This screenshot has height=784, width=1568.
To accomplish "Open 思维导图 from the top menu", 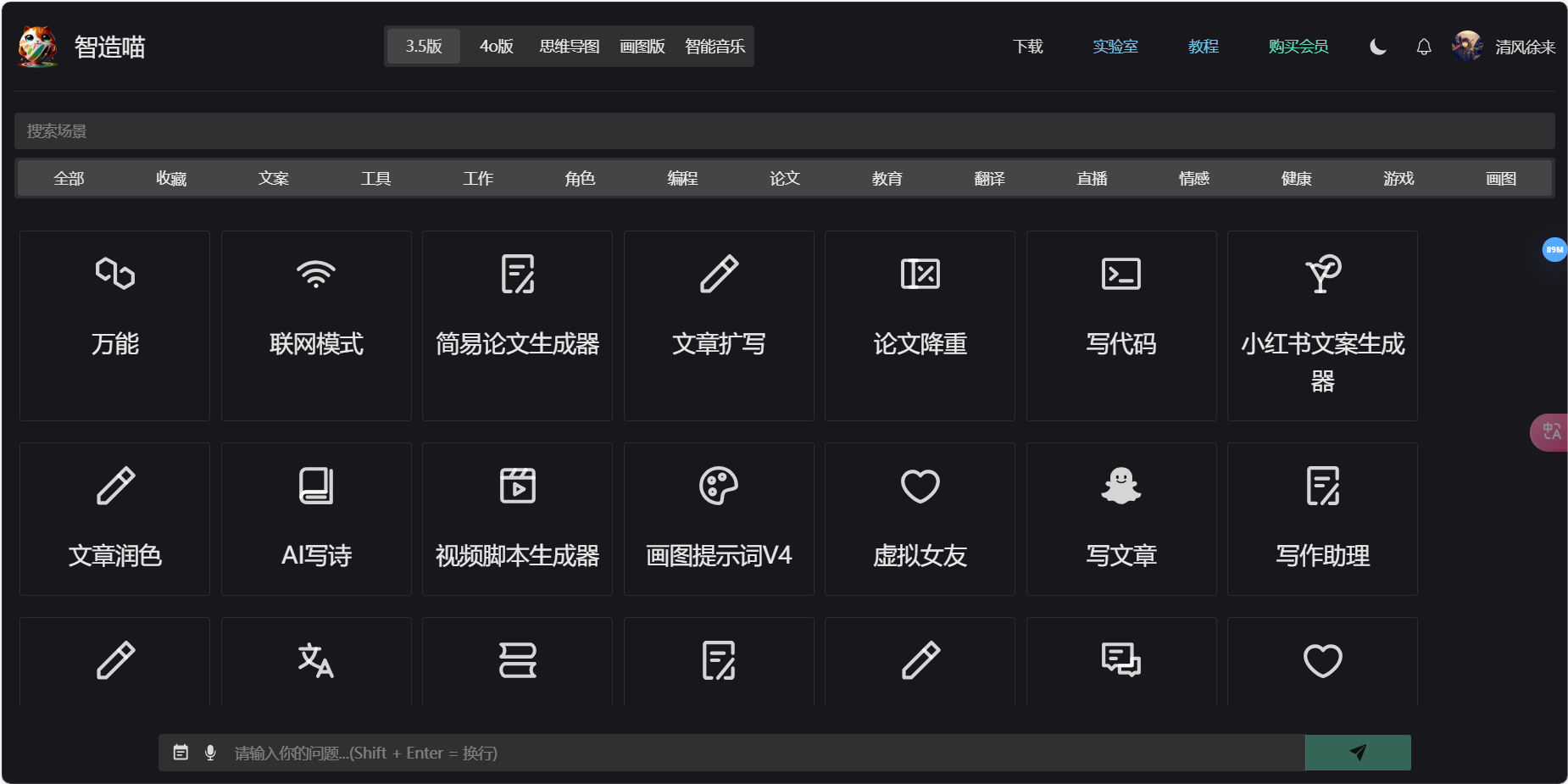I will 569,46.
